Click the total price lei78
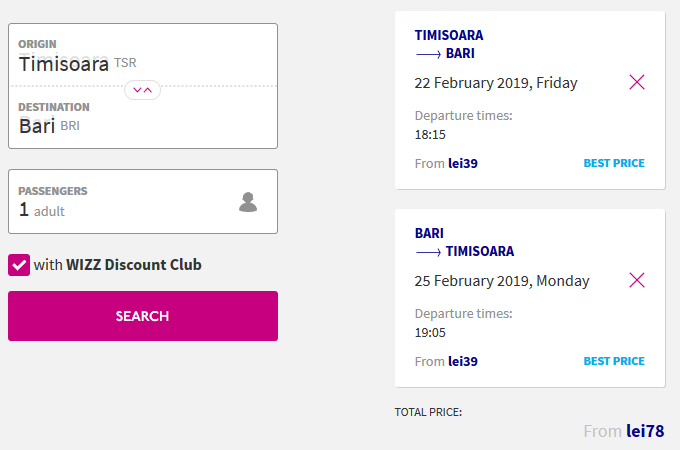The width and height of the screenshot is (680, 450). pos(645,431)
